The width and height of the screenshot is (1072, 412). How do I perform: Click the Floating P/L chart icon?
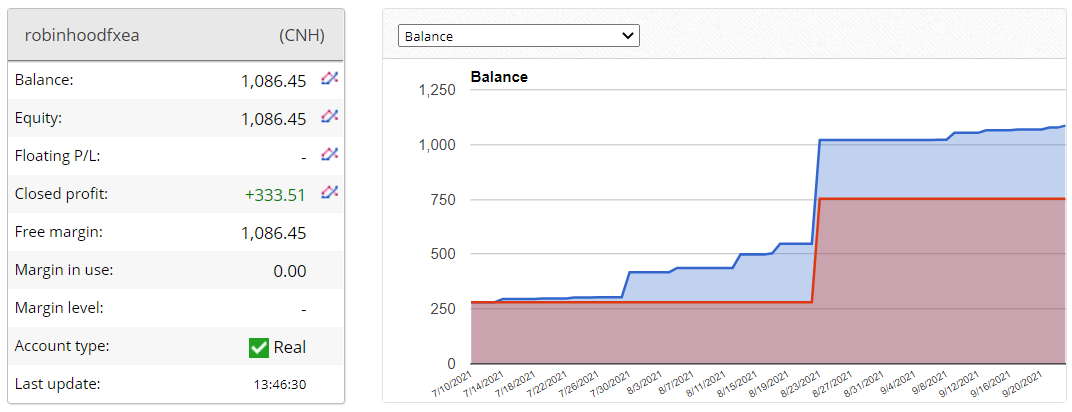click(x=329, y=155)
